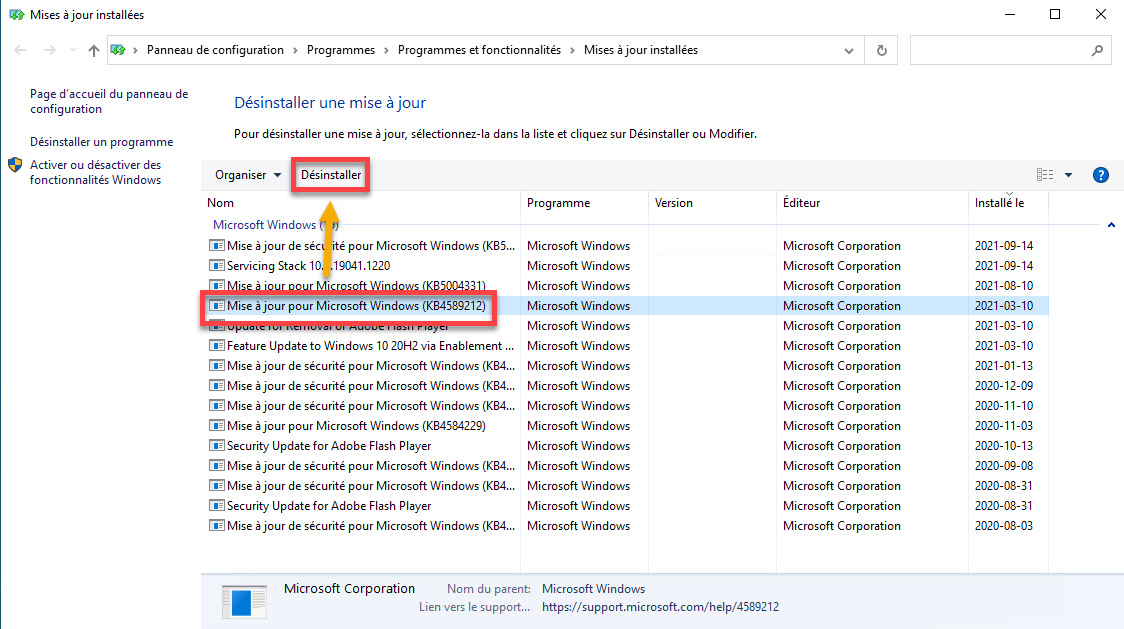
Task: Select the Microsoft Windows group header
Action: (275, 225)
